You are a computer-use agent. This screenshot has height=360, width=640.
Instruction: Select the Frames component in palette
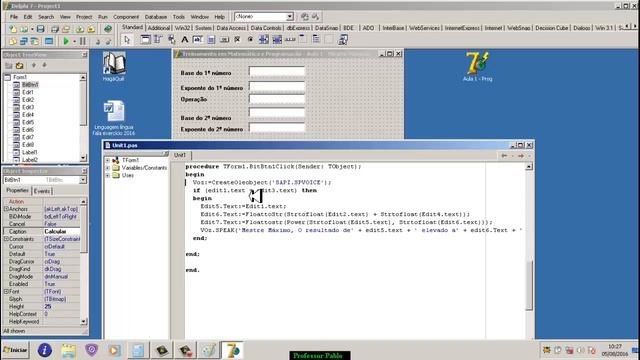click(x=145, y=40)
